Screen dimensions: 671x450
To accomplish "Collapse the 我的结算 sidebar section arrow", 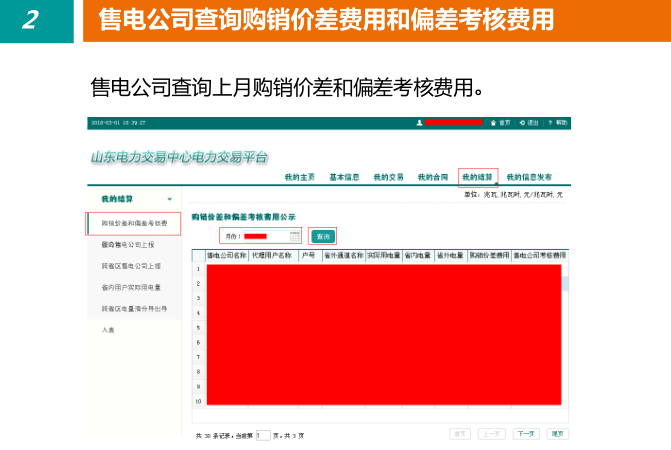I will point(170,200).
